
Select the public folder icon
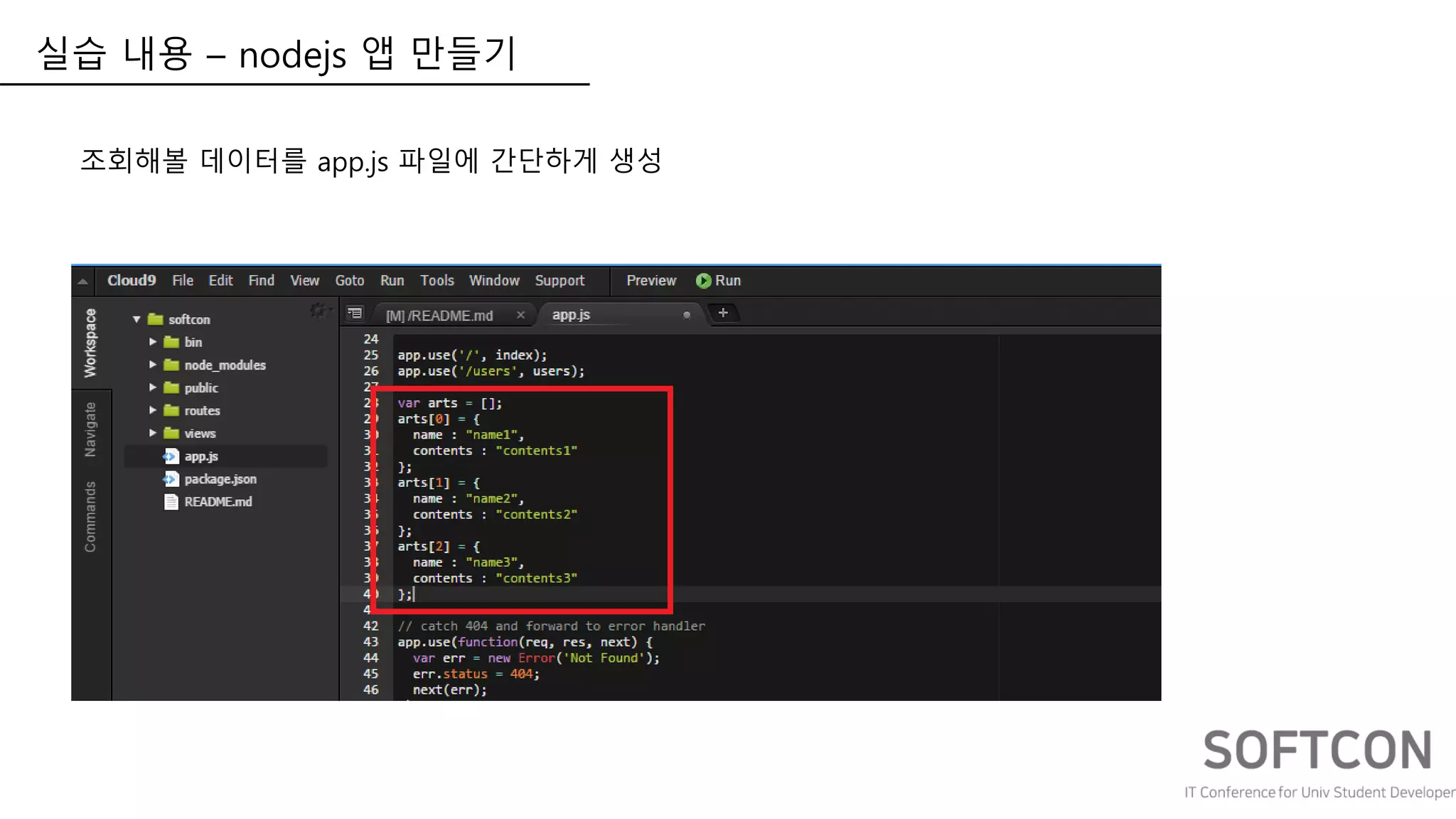tap(171, 387)
